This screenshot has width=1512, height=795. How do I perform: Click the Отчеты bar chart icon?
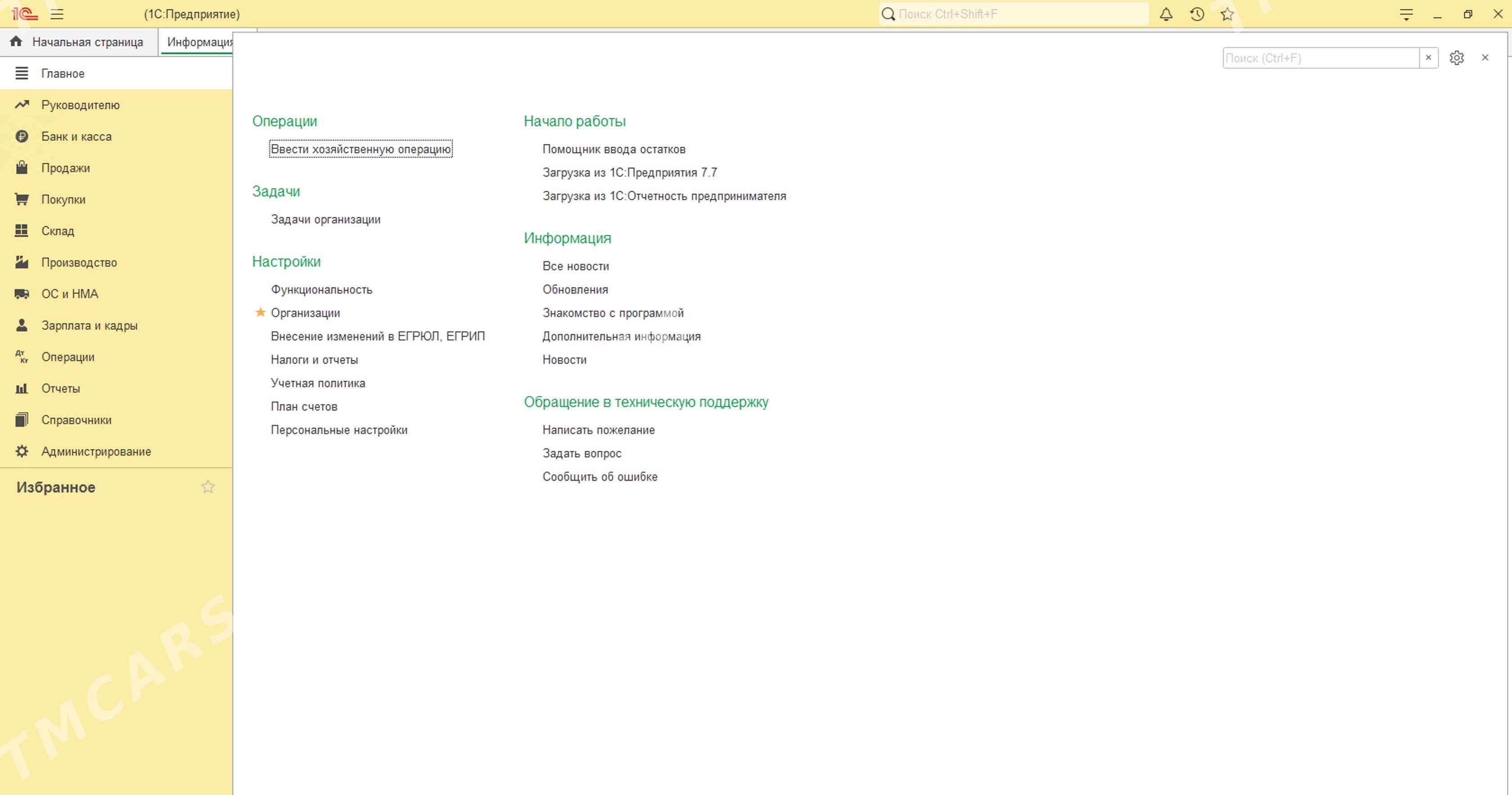tap(22, 388)
